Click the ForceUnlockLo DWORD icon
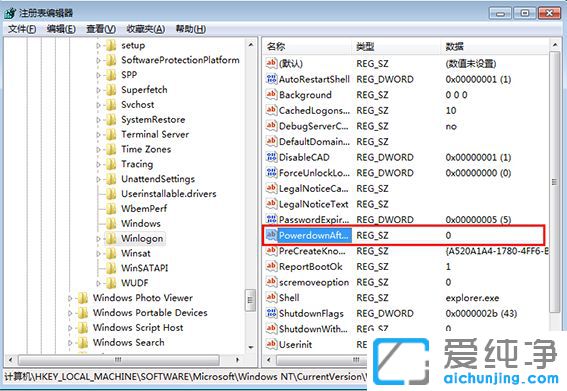Image resolution: width=567 pixels, height=391 pixels. coord(271,173)
